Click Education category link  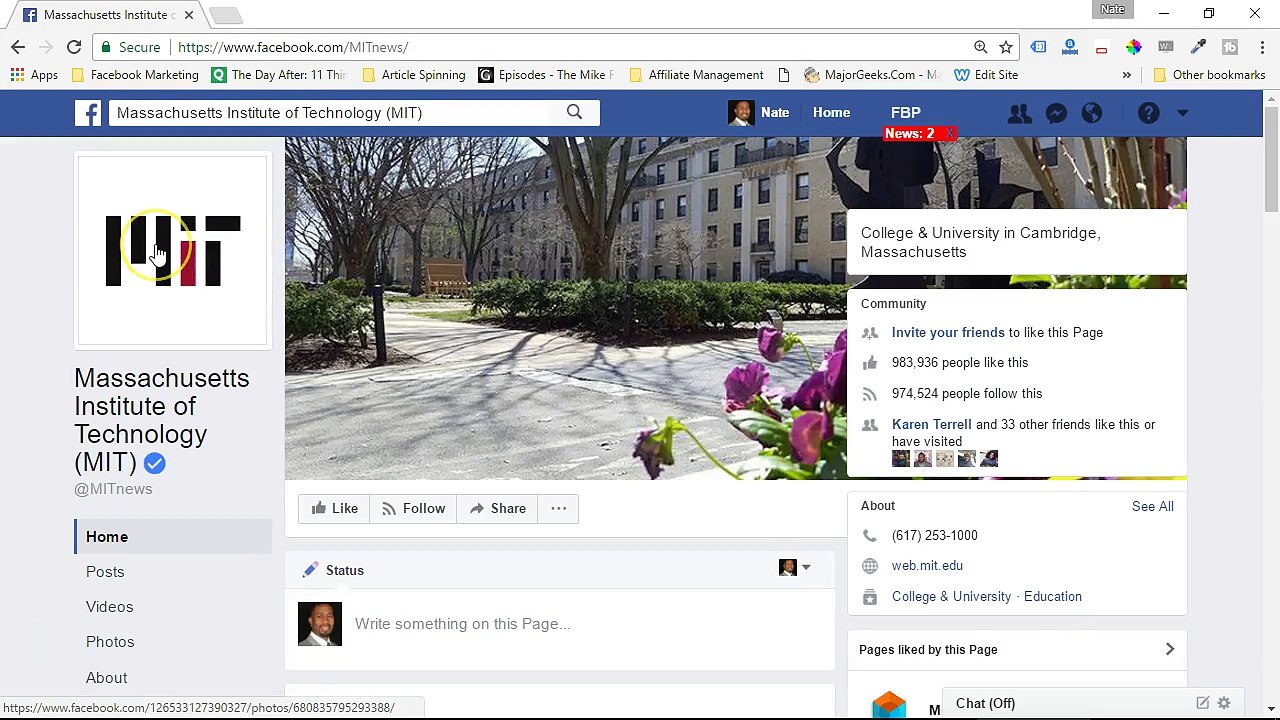pos(1053,597)
